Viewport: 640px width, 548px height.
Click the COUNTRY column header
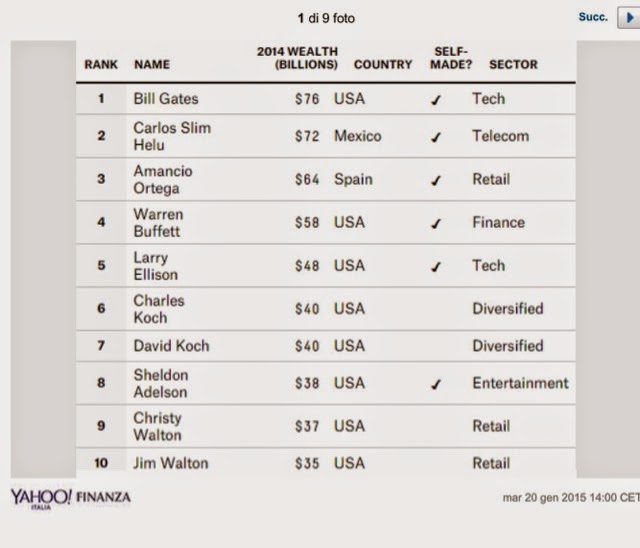tap(383, 64)
